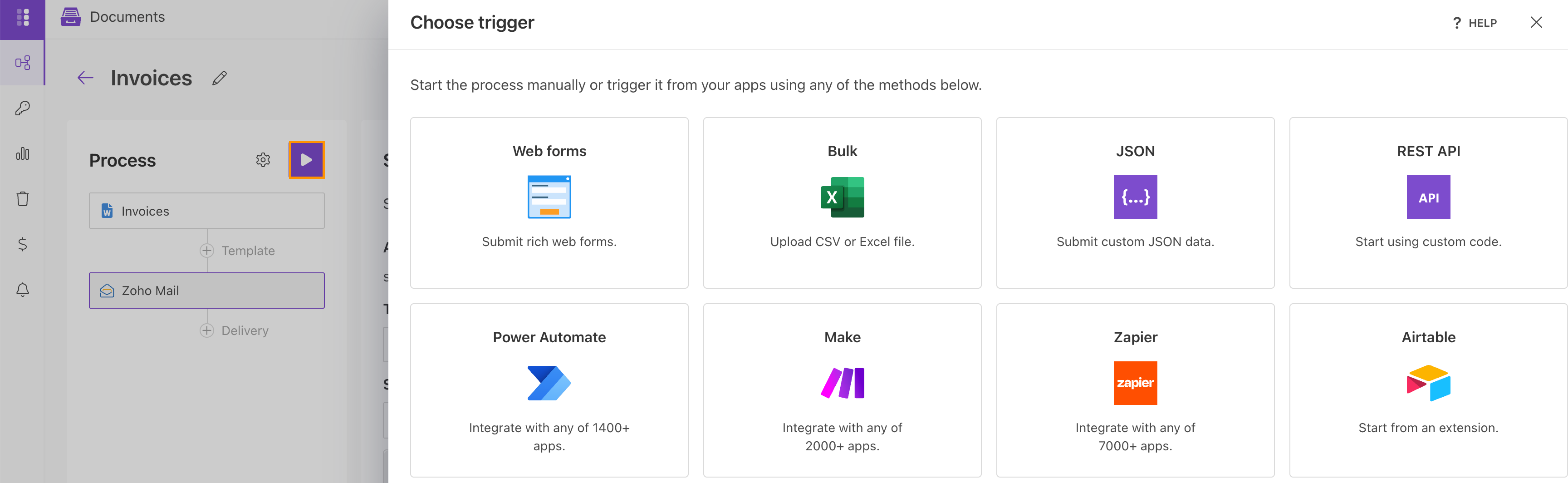Open the HELP link
This screenshot has height=483, width=1568.
(x=1475, y=23)
